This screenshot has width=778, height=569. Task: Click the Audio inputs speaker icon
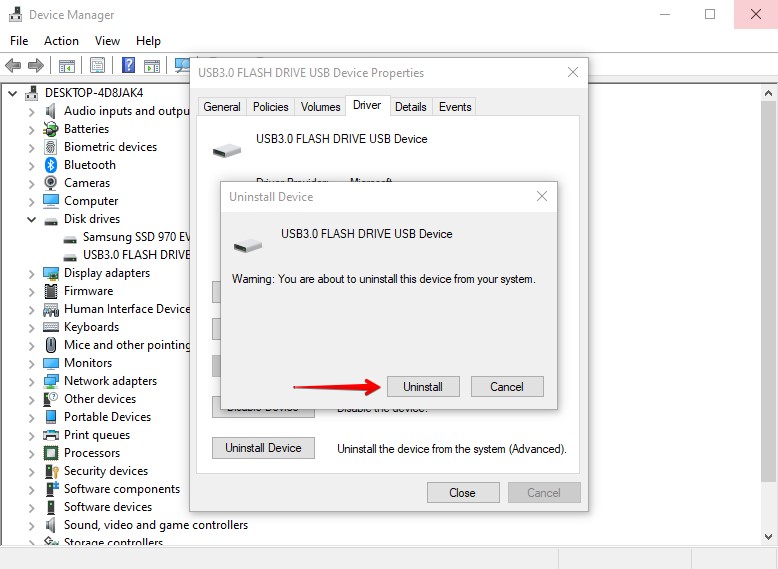point(51,111)
